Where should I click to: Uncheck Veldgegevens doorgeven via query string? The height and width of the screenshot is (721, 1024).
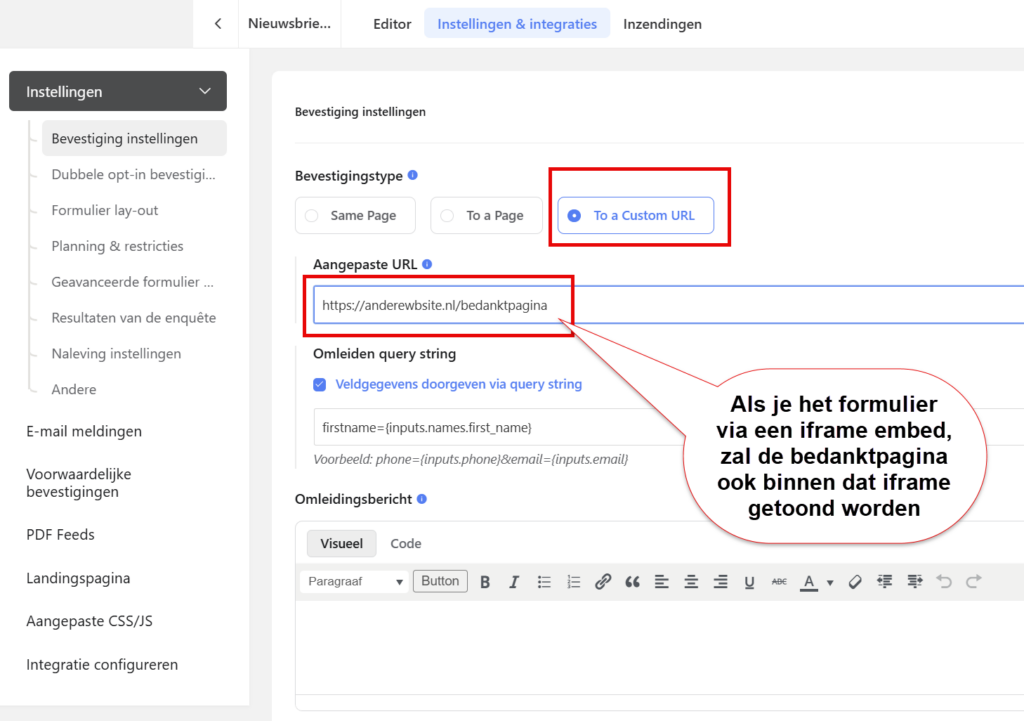pos(320,384)
